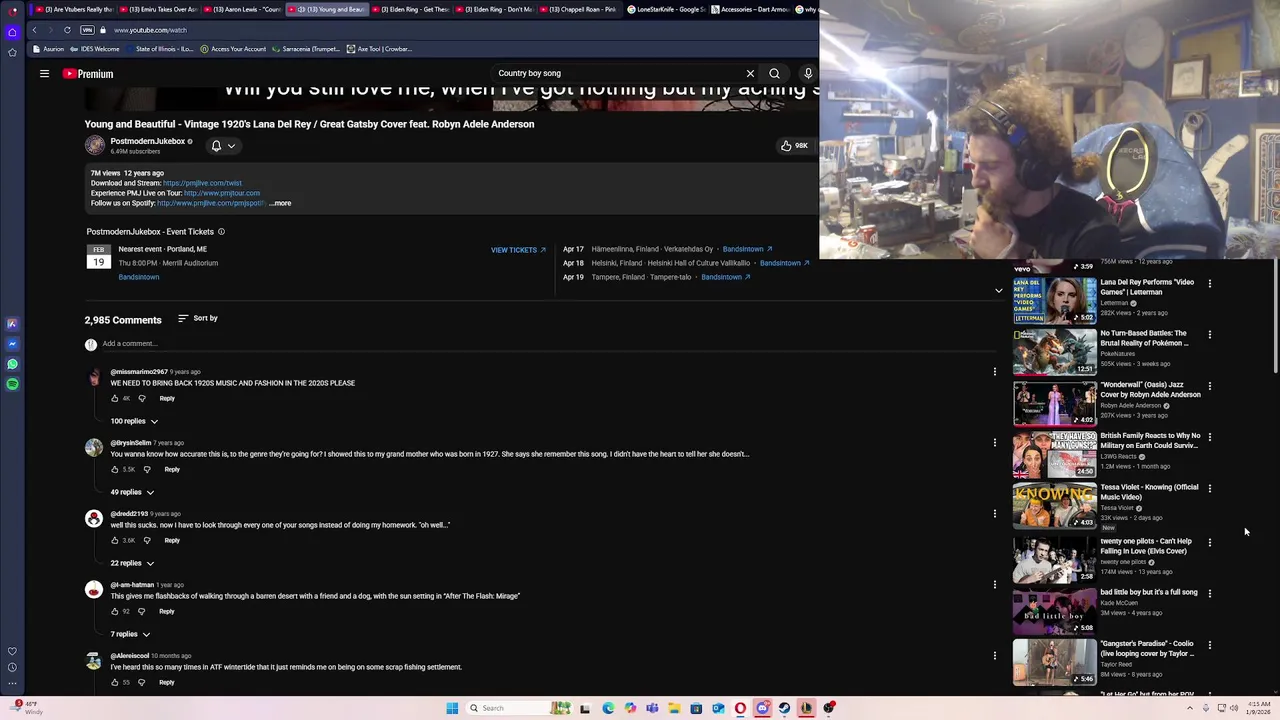Image resolution: width=1280 pixels, height=720 pixels.
Task: Reload the page in Opera
Action: click(67, 30)
